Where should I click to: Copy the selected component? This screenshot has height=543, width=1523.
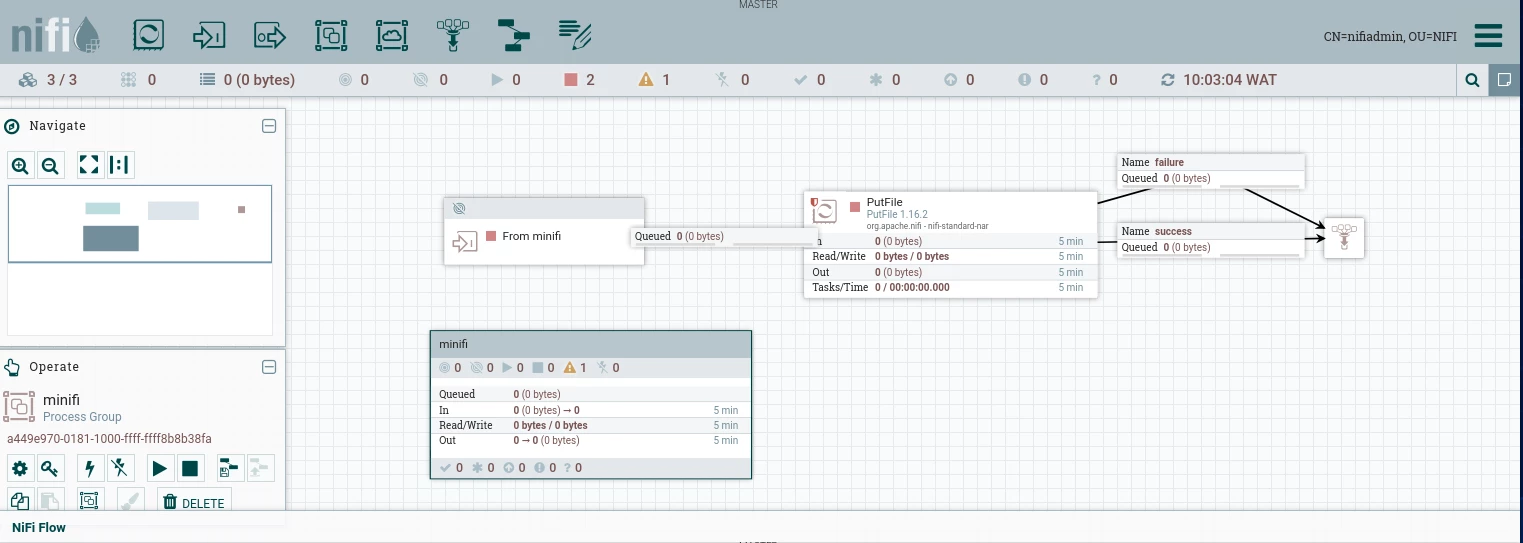click(x=19, y=501)
